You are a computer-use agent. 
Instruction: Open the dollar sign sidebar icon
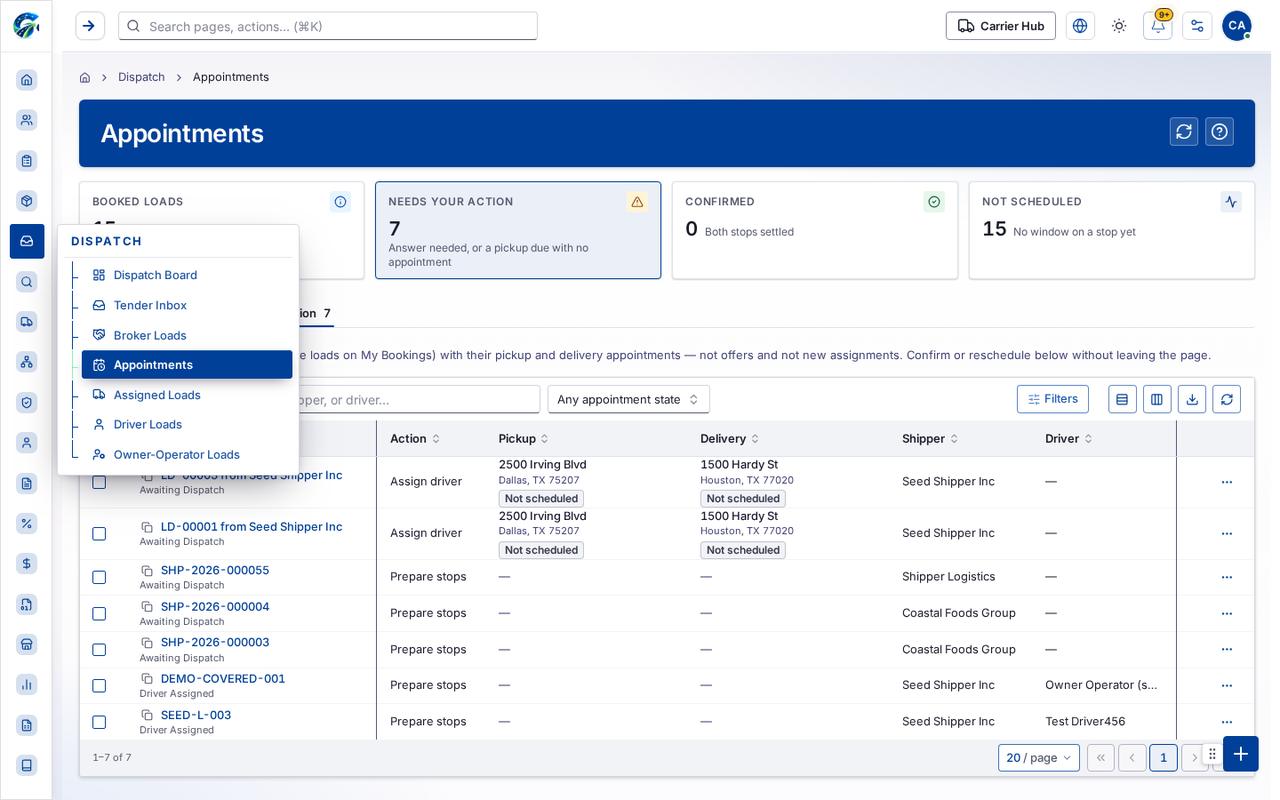pos(27,564)
